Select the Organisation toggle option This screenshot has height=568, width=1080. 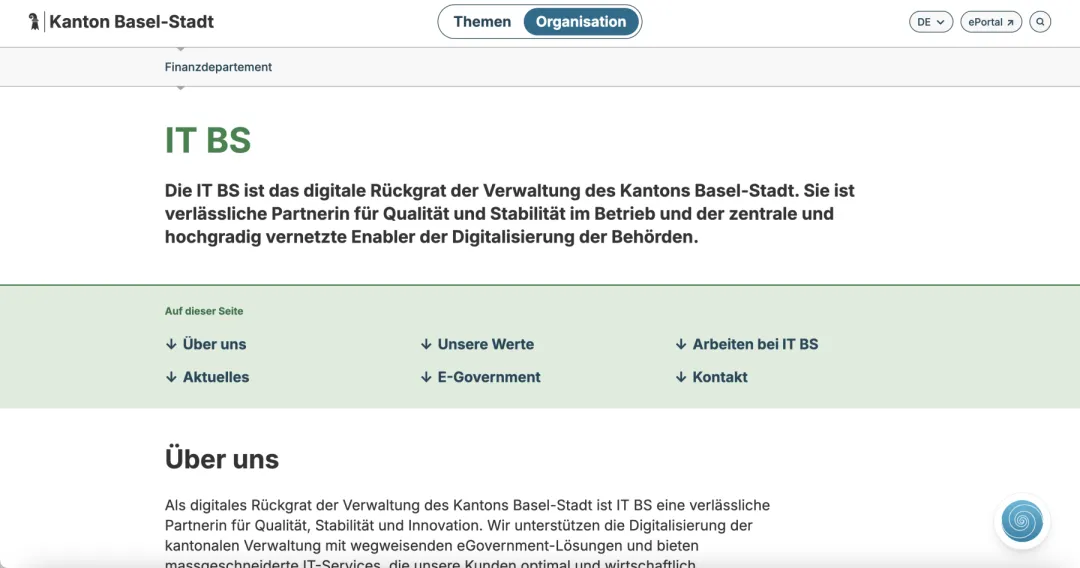pos(581,22)
